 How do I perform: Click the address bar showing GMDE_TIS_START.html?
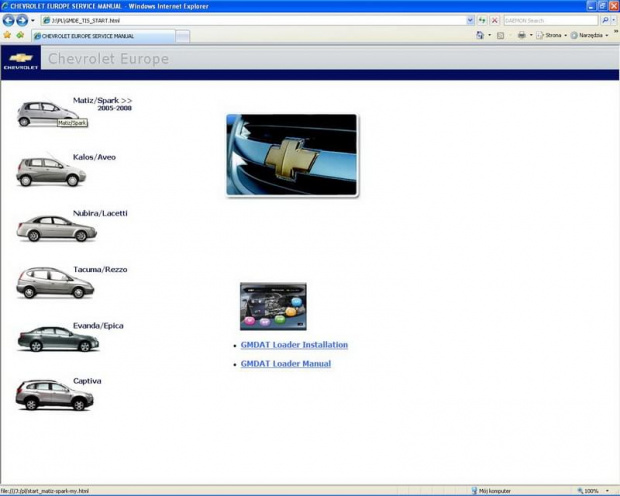[253, 20]
